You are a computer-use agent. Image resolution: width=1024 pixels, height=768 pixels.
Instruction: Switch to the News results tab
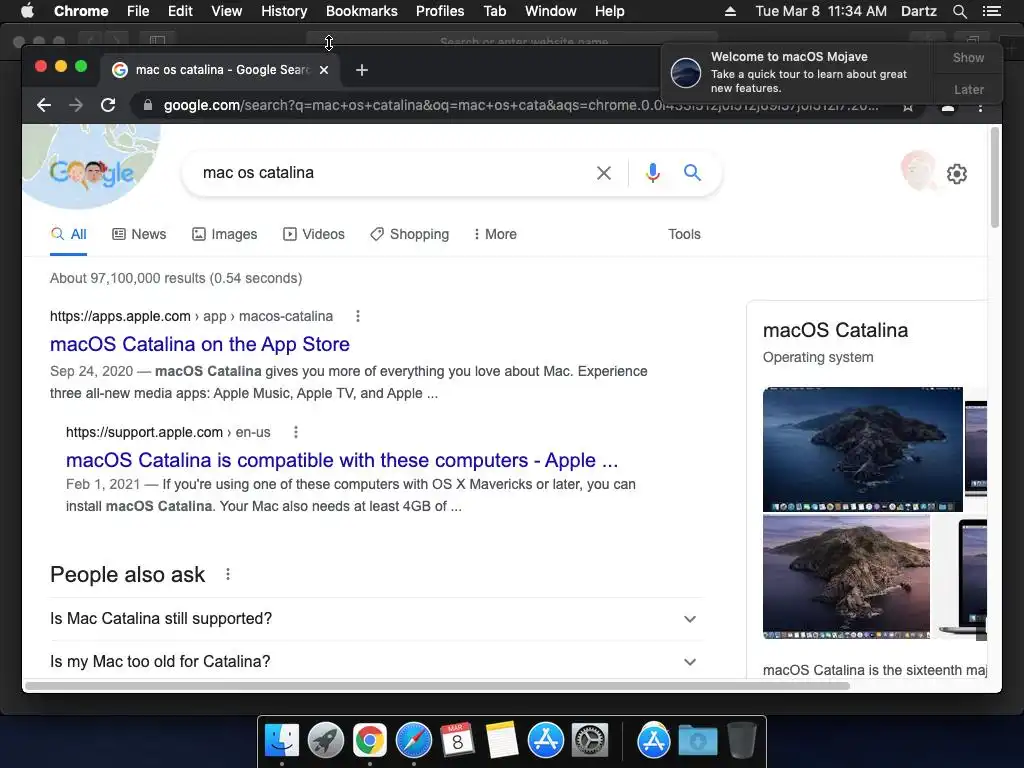coord(139,234)
